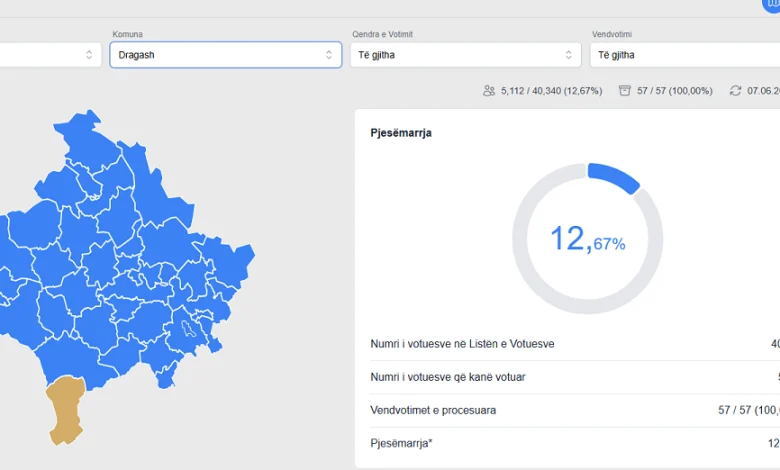Click Numri i votuesve në Listën row
This screenshot has height=470, width=780.
575,344
